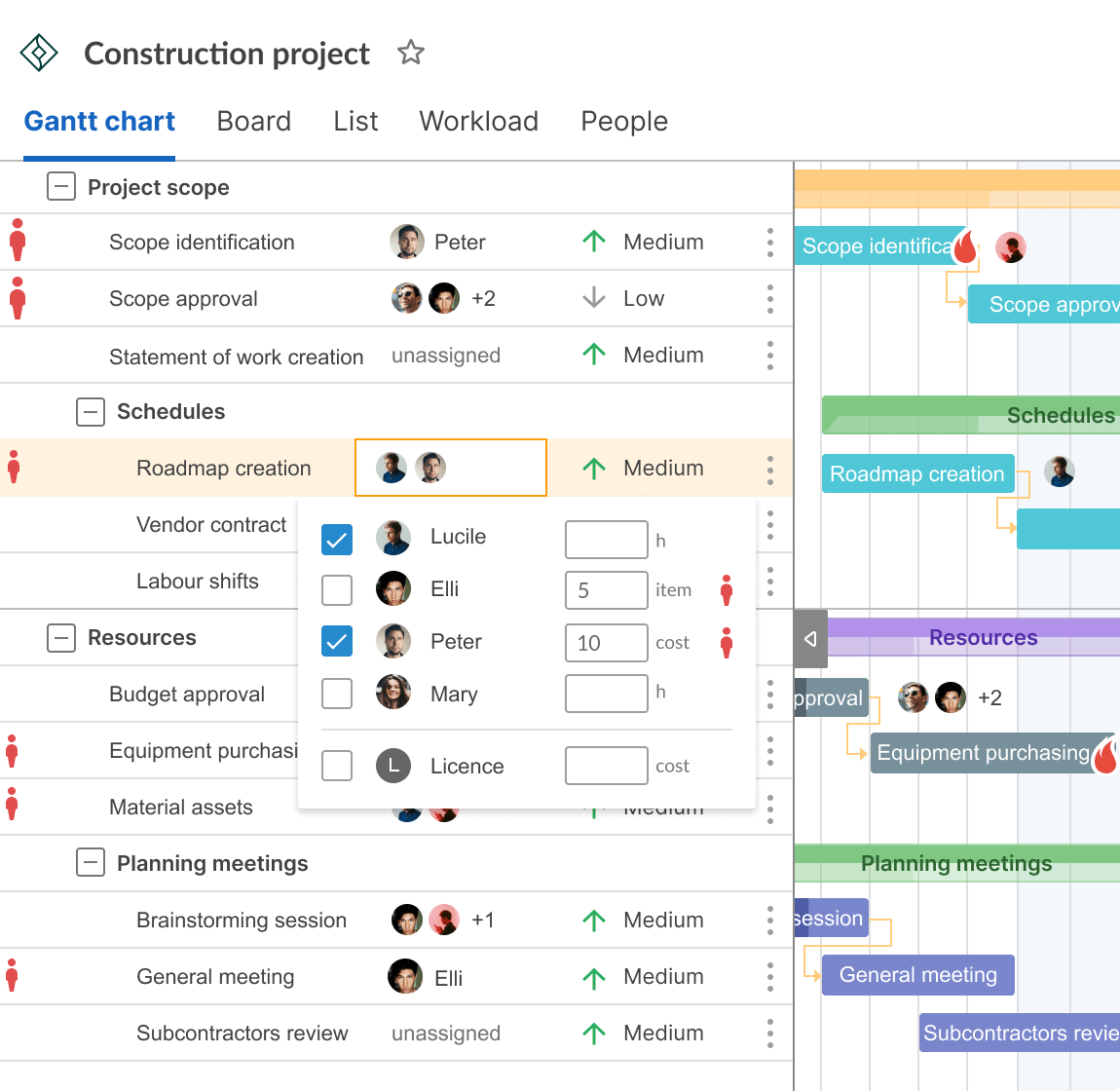
Task: Click +2 to see all Scope approval assignees
Action: (x=484, y=298)
